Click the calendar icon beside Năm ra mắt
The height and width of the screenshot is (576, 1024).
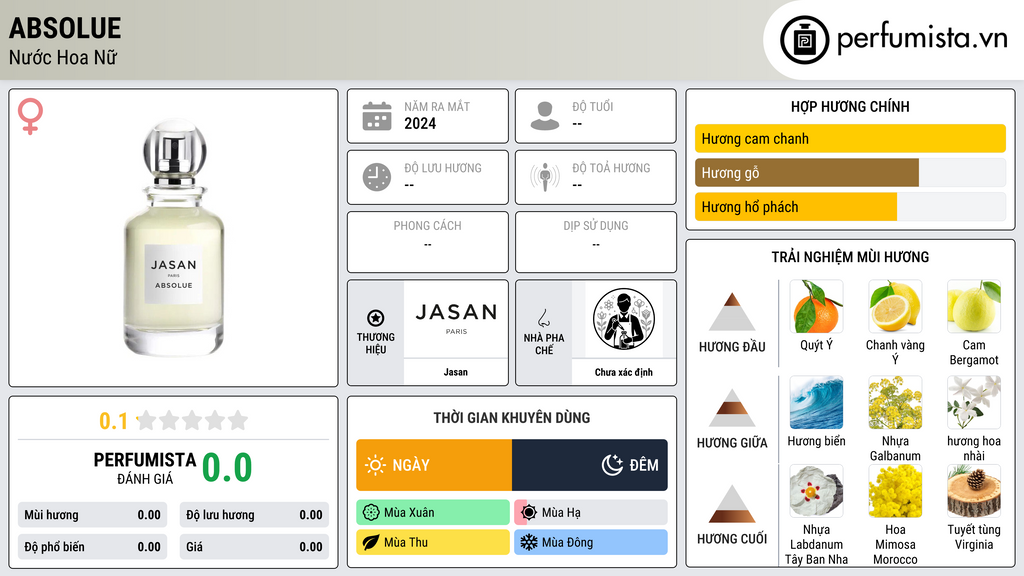click(x=377, y=116)
